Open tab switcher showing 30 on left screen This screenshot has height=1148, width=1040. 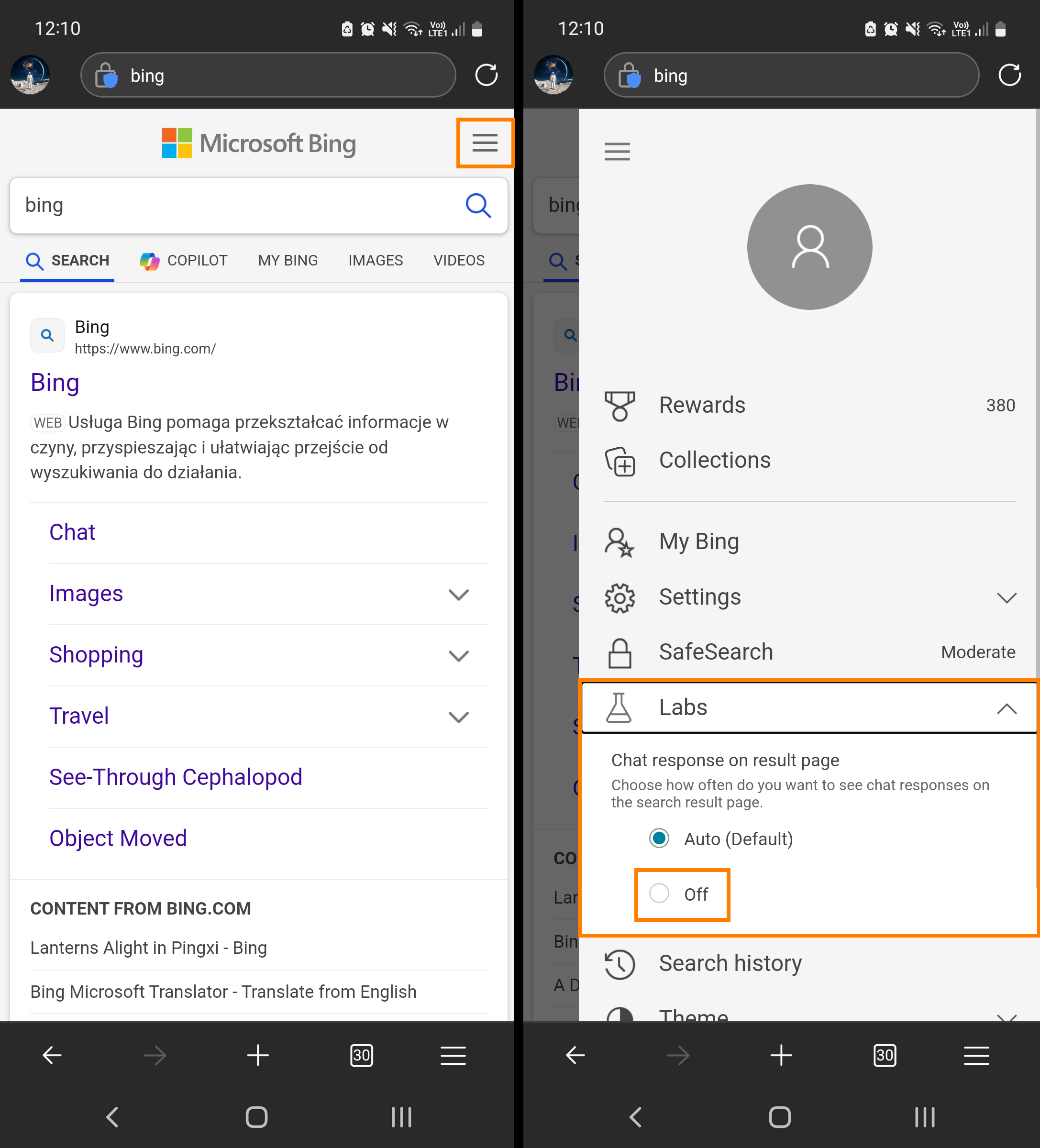pos(361,1055)
